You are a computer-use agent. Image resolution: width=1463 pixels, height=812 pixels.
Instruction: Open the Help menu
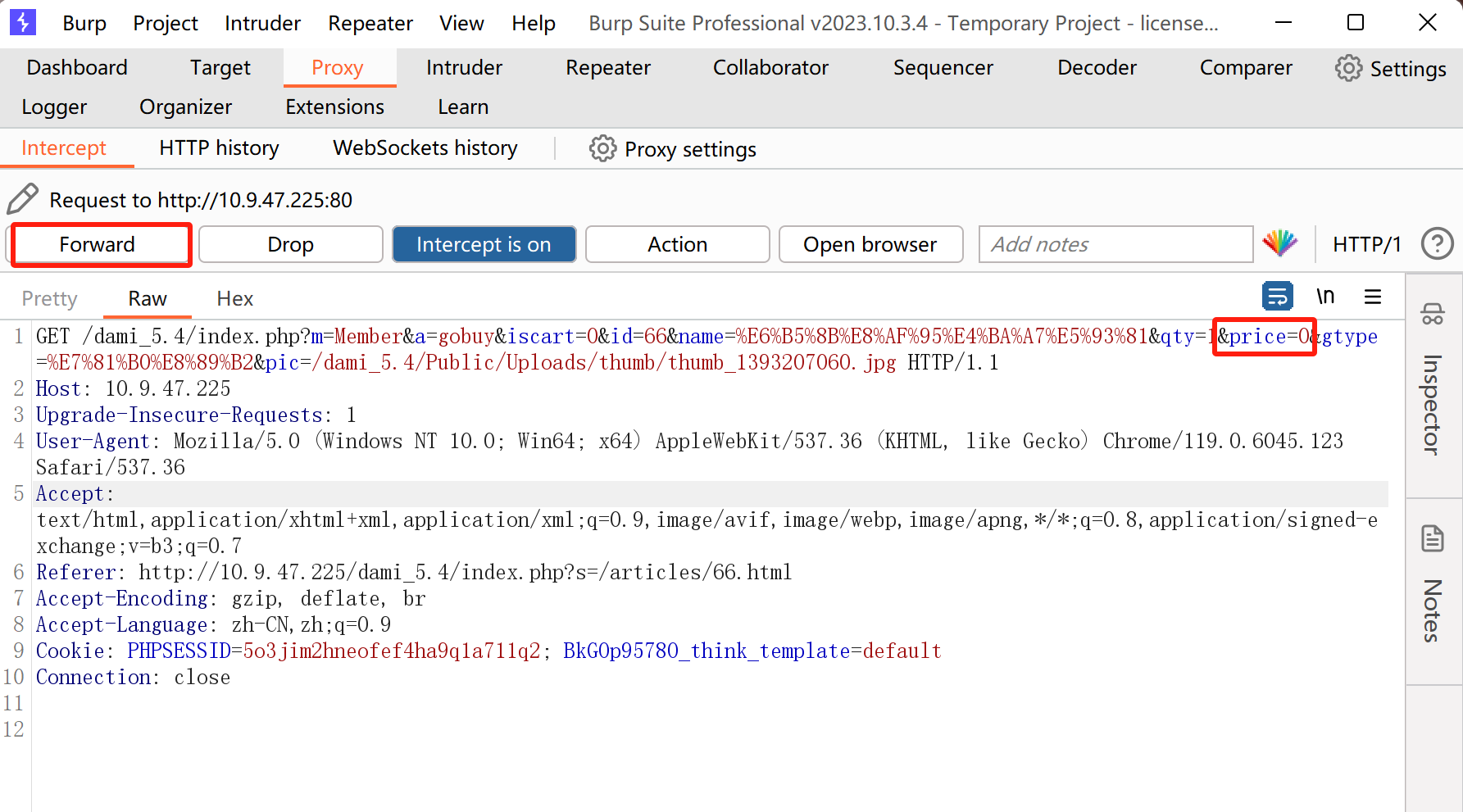click(534, 23)
